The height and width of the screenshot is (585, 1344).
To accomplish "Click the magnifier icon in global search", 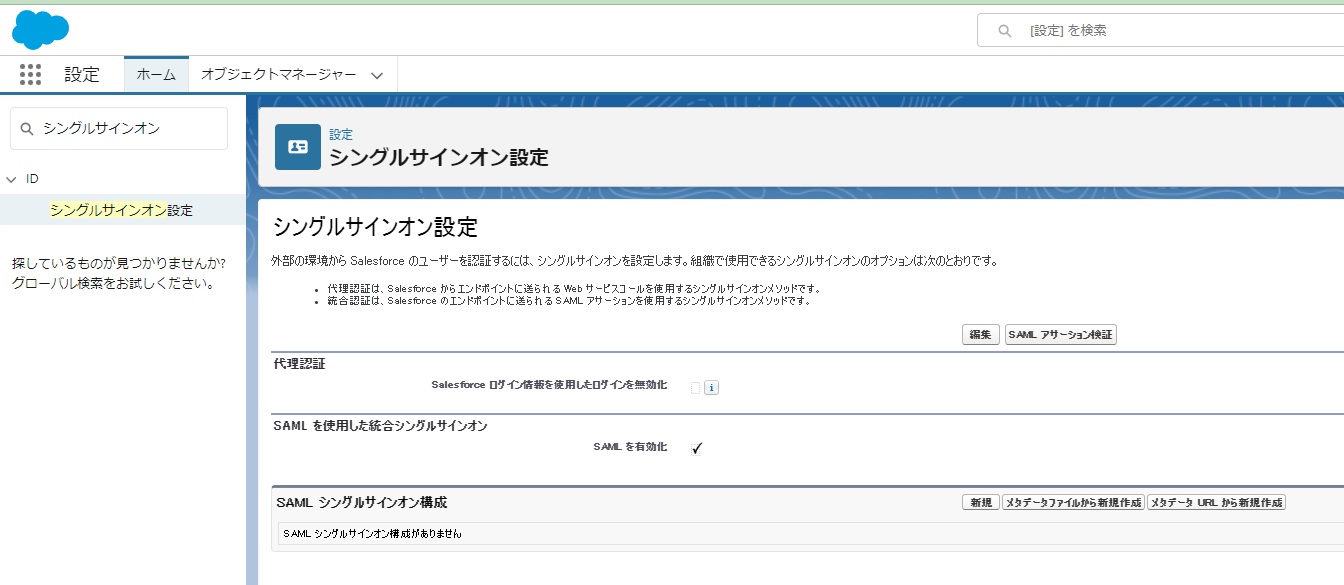I will [1005, 31].
